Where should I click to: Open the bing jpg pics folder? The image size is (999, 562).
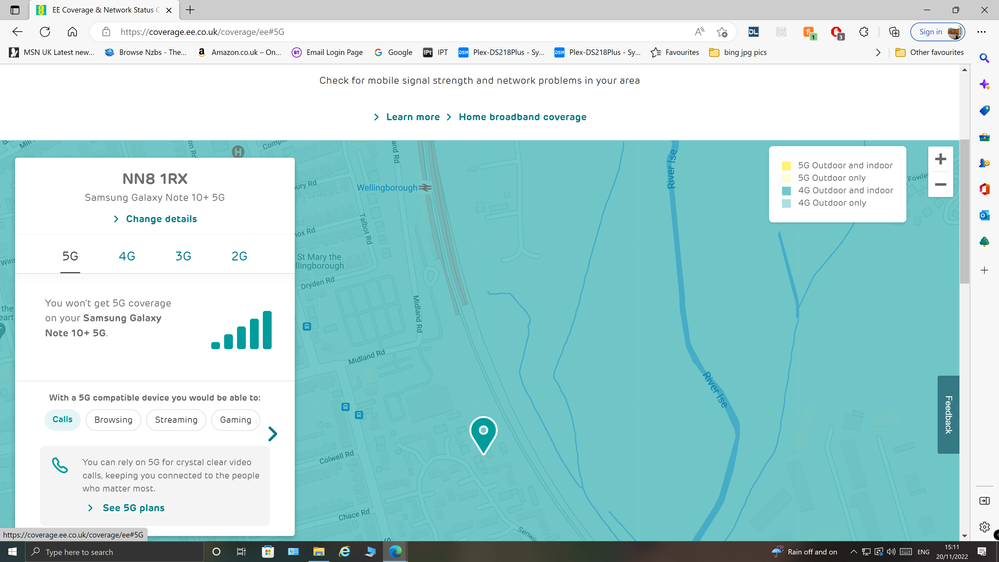coord(738,52)
